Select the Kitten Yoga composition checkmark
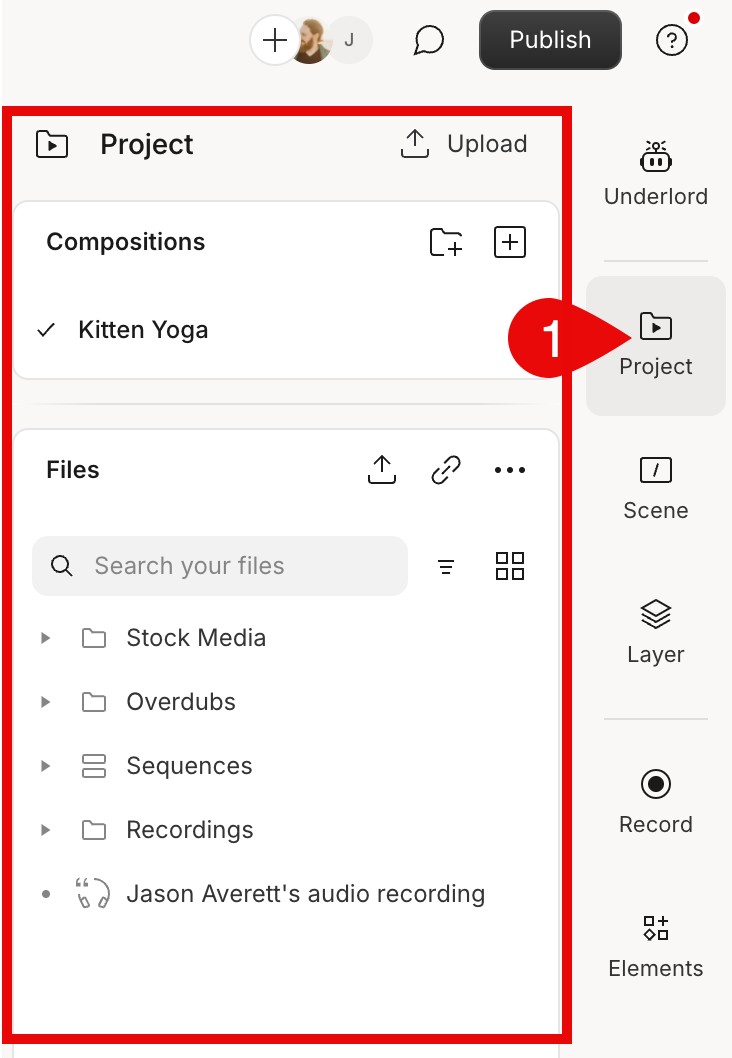 45,329
